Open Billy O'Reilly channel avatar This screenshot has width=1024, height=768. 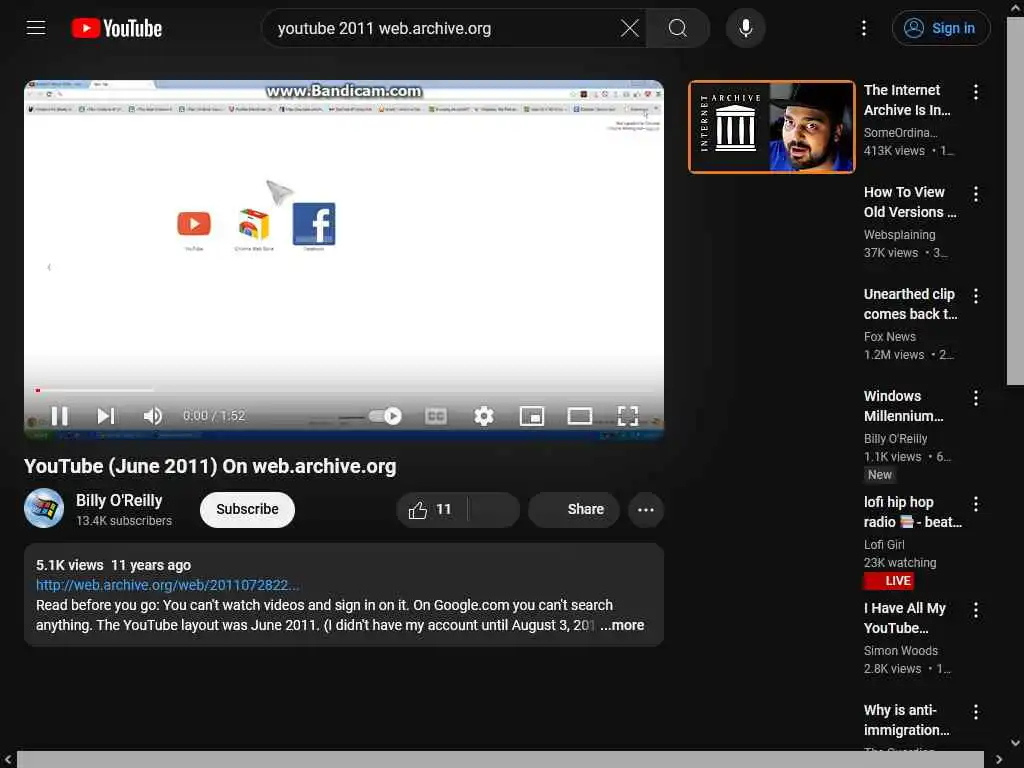(x=44, y=508)
